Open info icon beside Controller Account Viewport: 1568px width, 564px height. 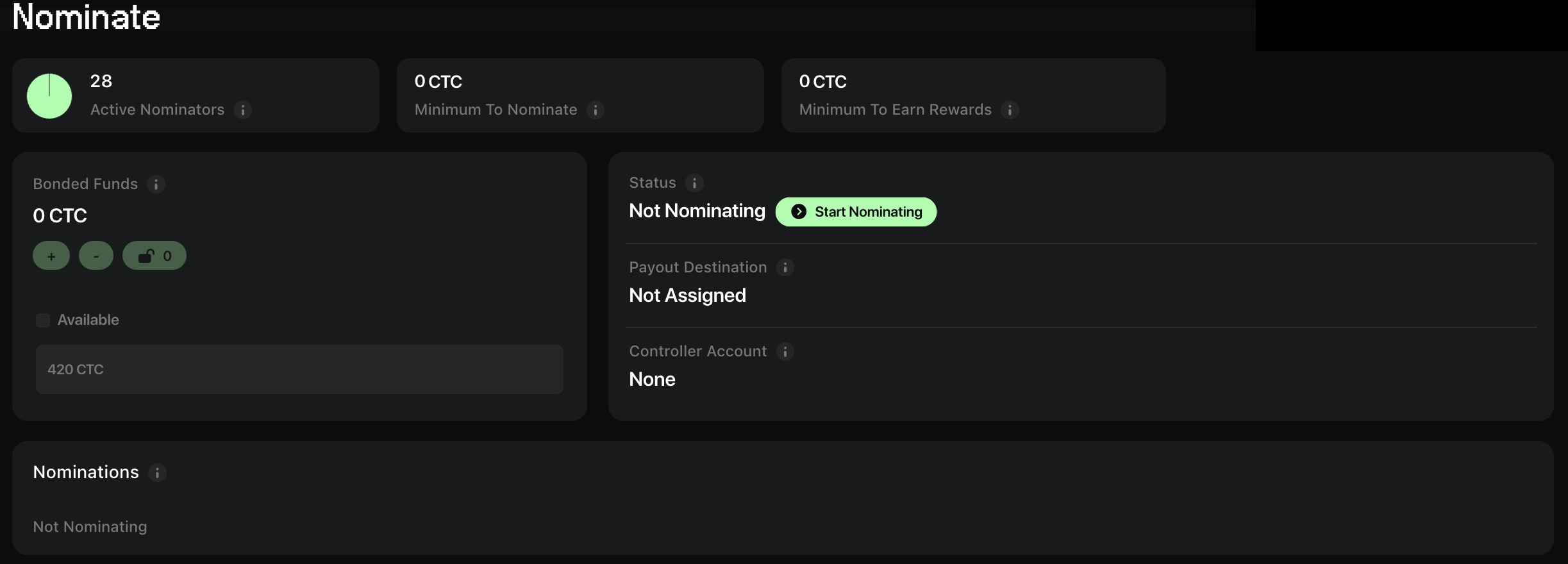point(785,351)
